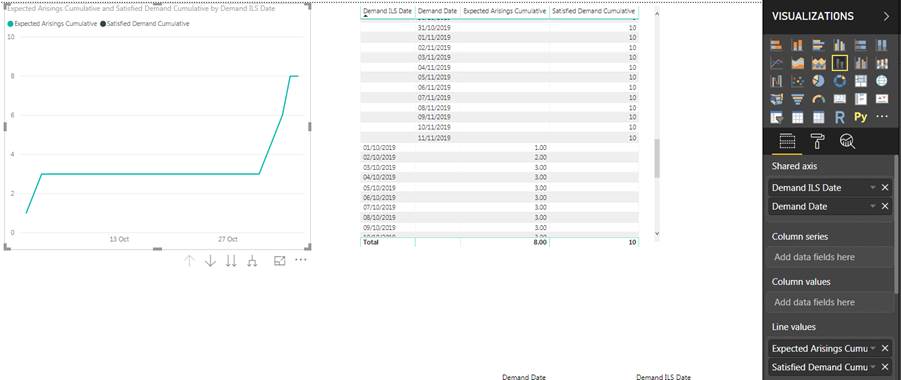The width and height of the screenshot is (901, 380).
Task: Select the card visualization
Action: [x=840, y=99]
